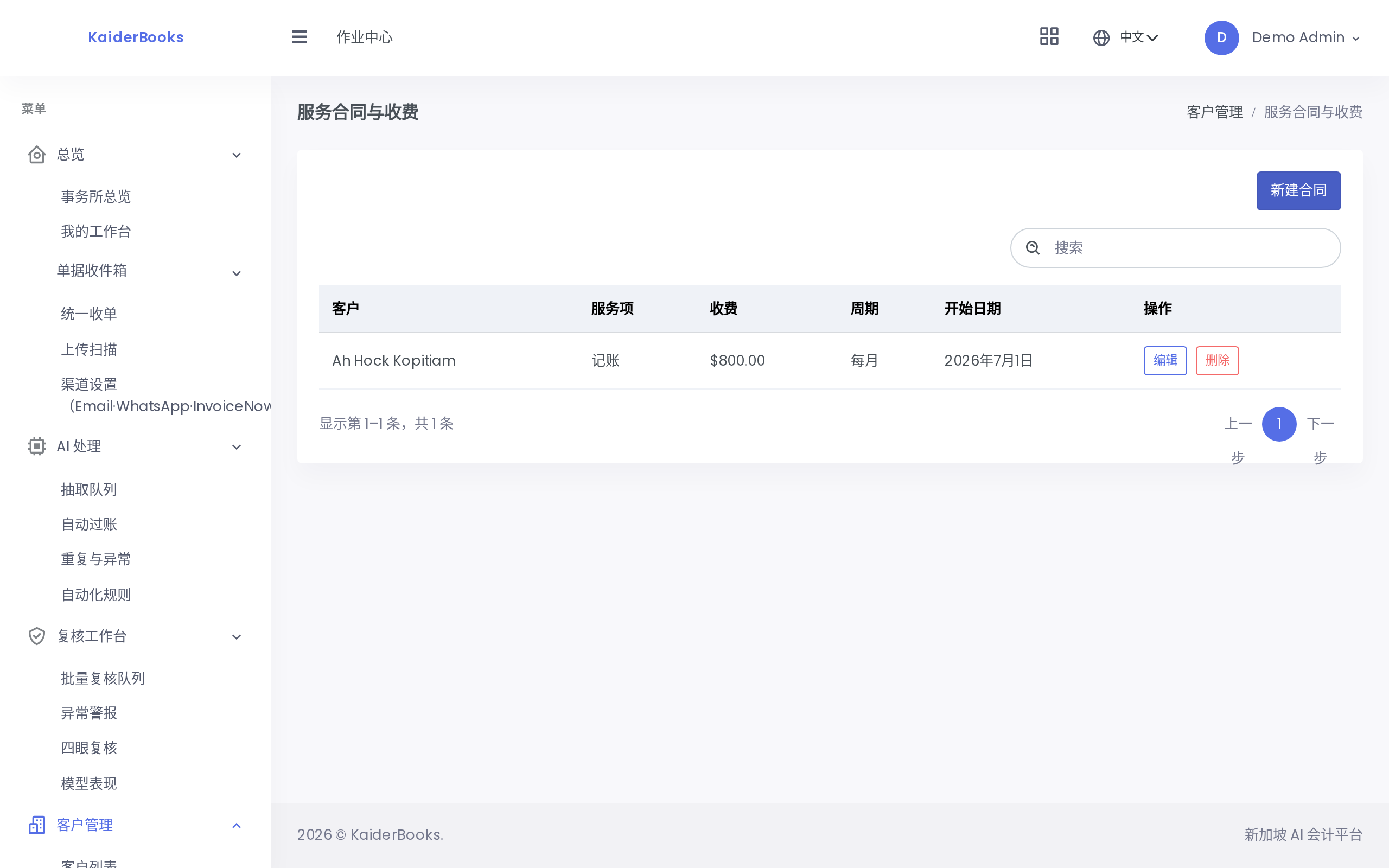Viewport: 1389px width, 868px height.
Task: Click the shield icon beside 复核工作台
Action: (37, 636)
